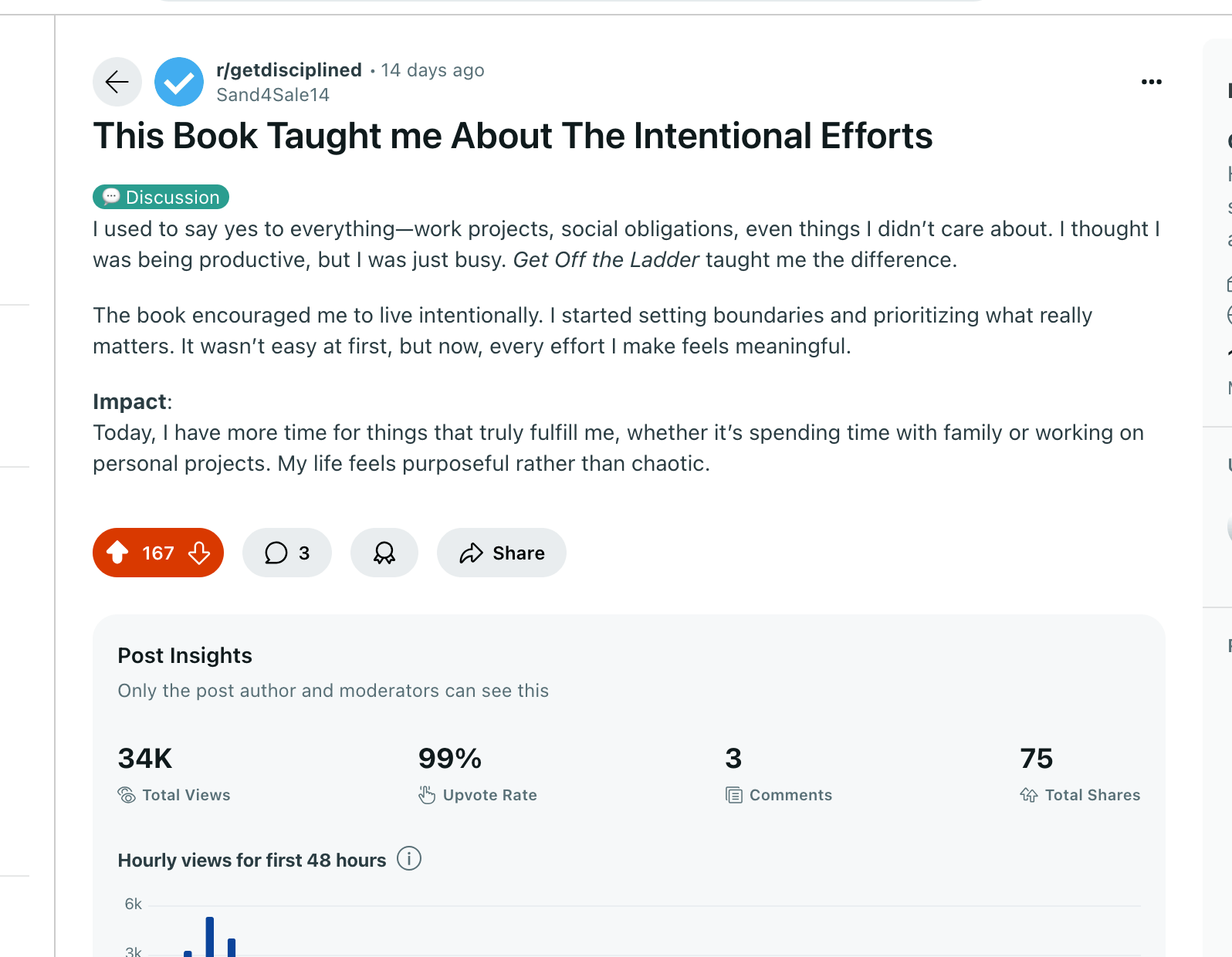Click the back arrow button

tap(117, 82)
